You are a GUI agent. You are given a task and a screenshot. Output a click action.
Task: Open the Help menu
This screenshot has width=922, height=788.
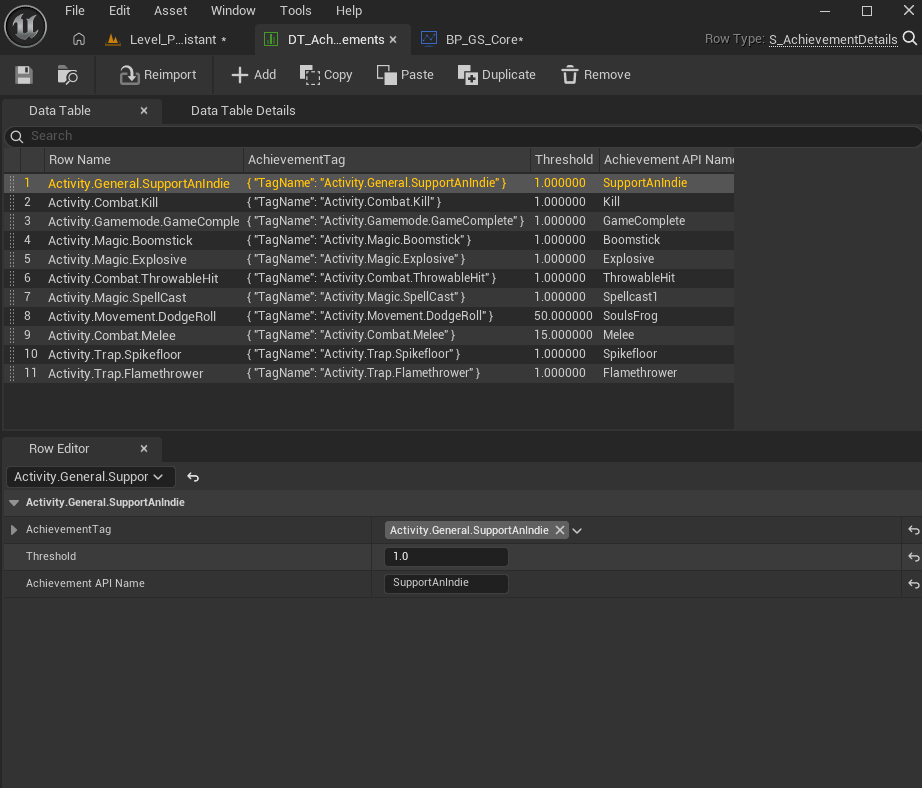tap(349, 11)
